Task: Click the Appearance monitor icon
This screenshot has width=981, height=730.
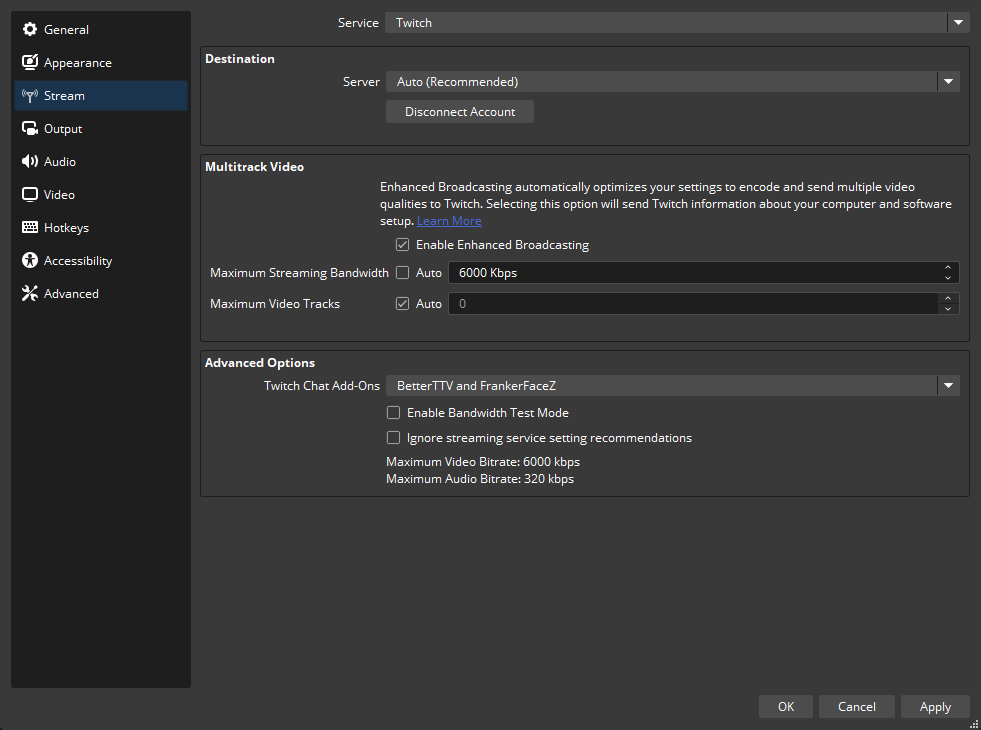Action: (29, 63)
